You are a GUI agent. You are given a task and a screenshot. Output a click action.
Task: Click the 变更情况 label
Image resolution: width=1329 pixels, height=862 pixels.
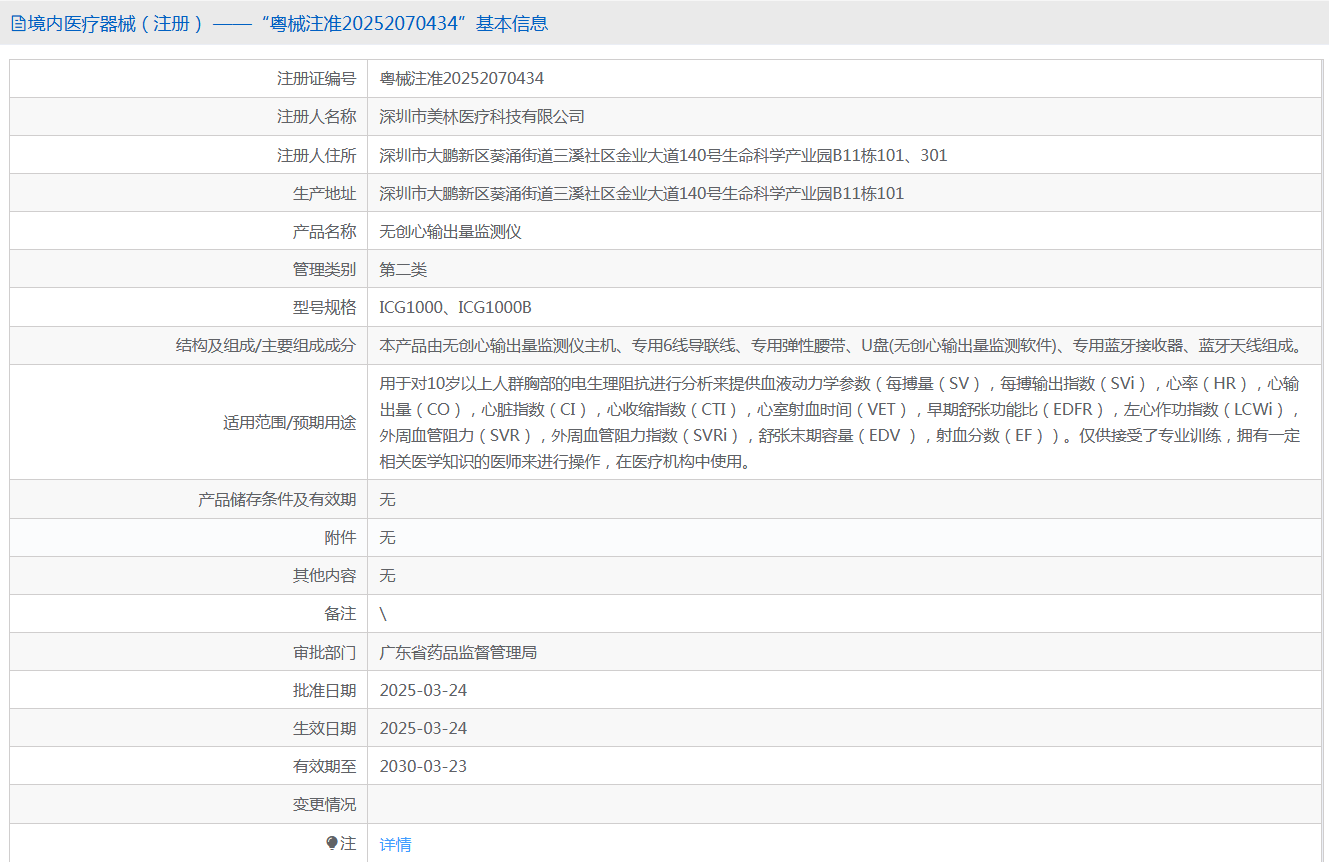tap(324, 804)
